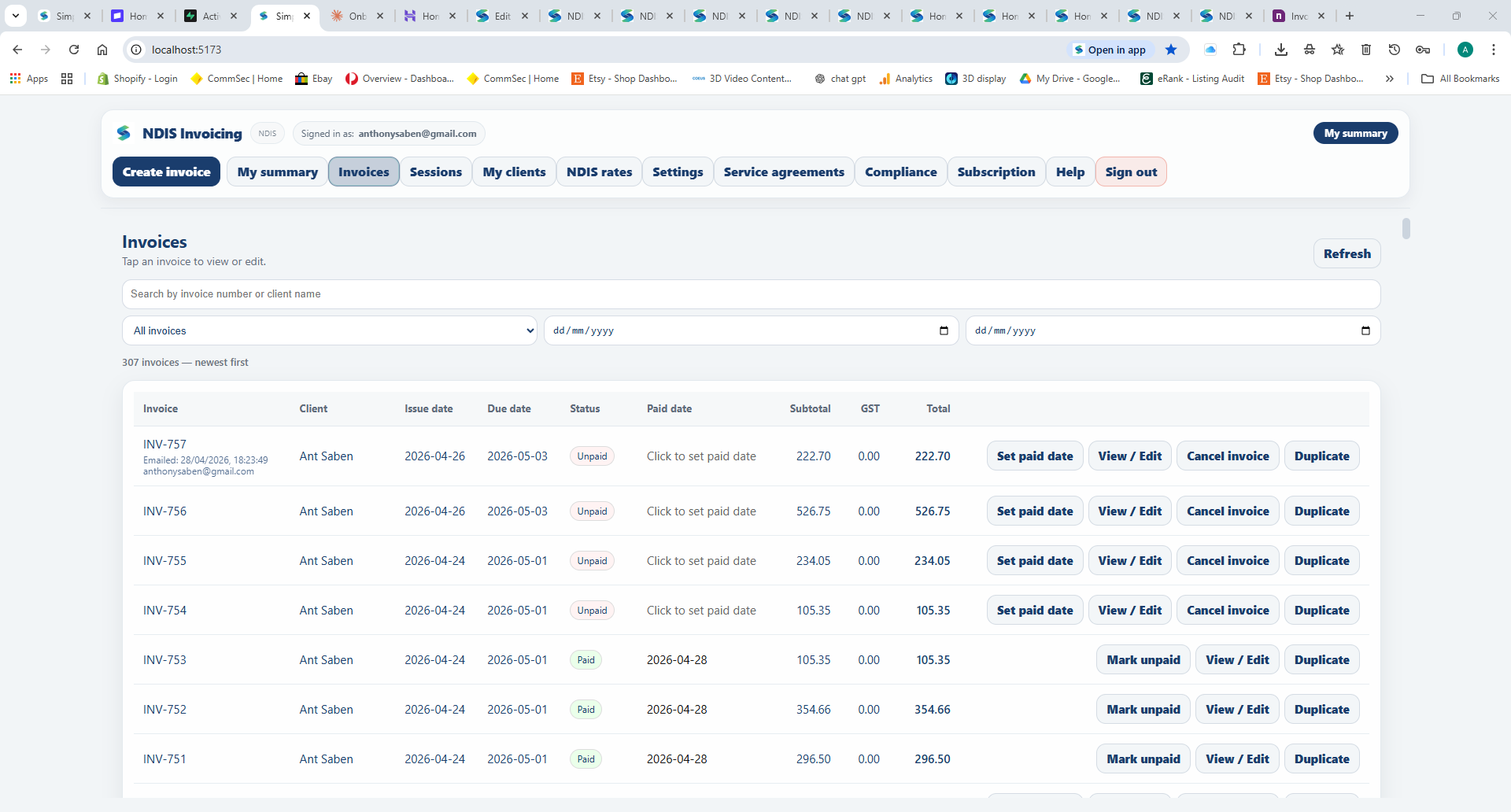Open the browser home page
This screenshot has width=1511, height=812.
pyautogui.click(x=102, y=50)
